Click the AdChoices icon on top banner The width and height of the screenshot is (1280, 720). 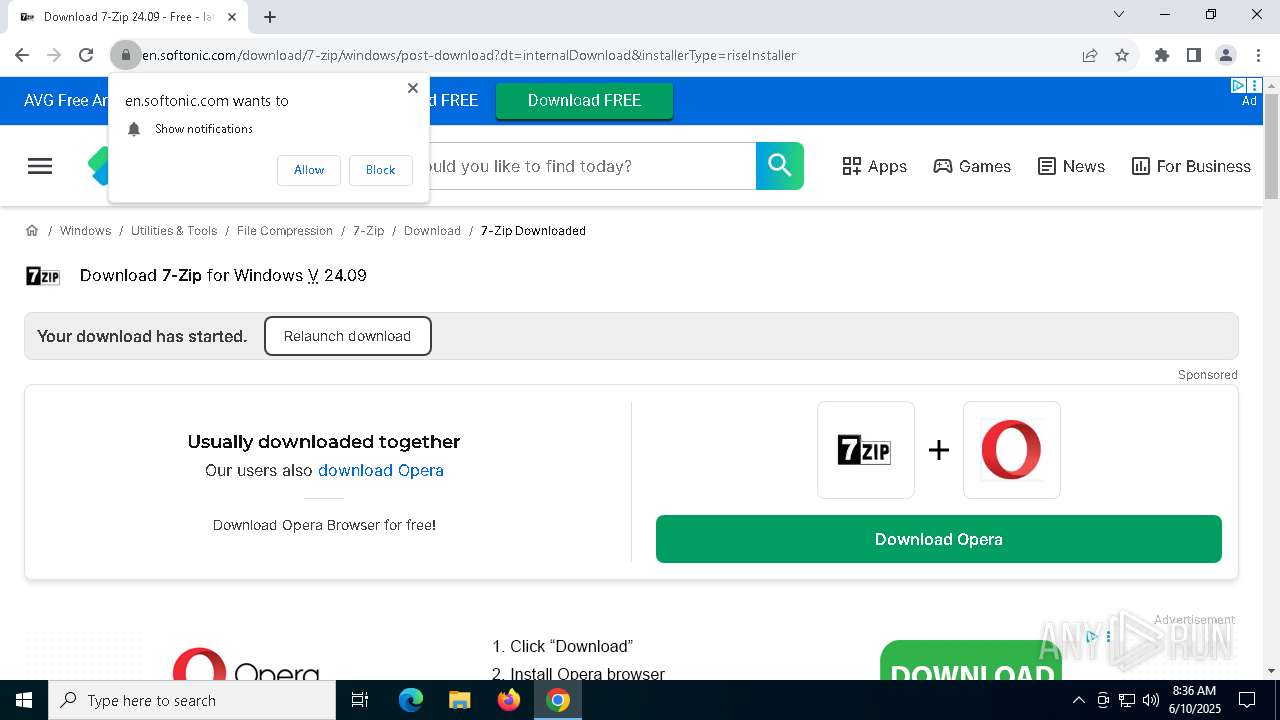tap(1238, 85)
